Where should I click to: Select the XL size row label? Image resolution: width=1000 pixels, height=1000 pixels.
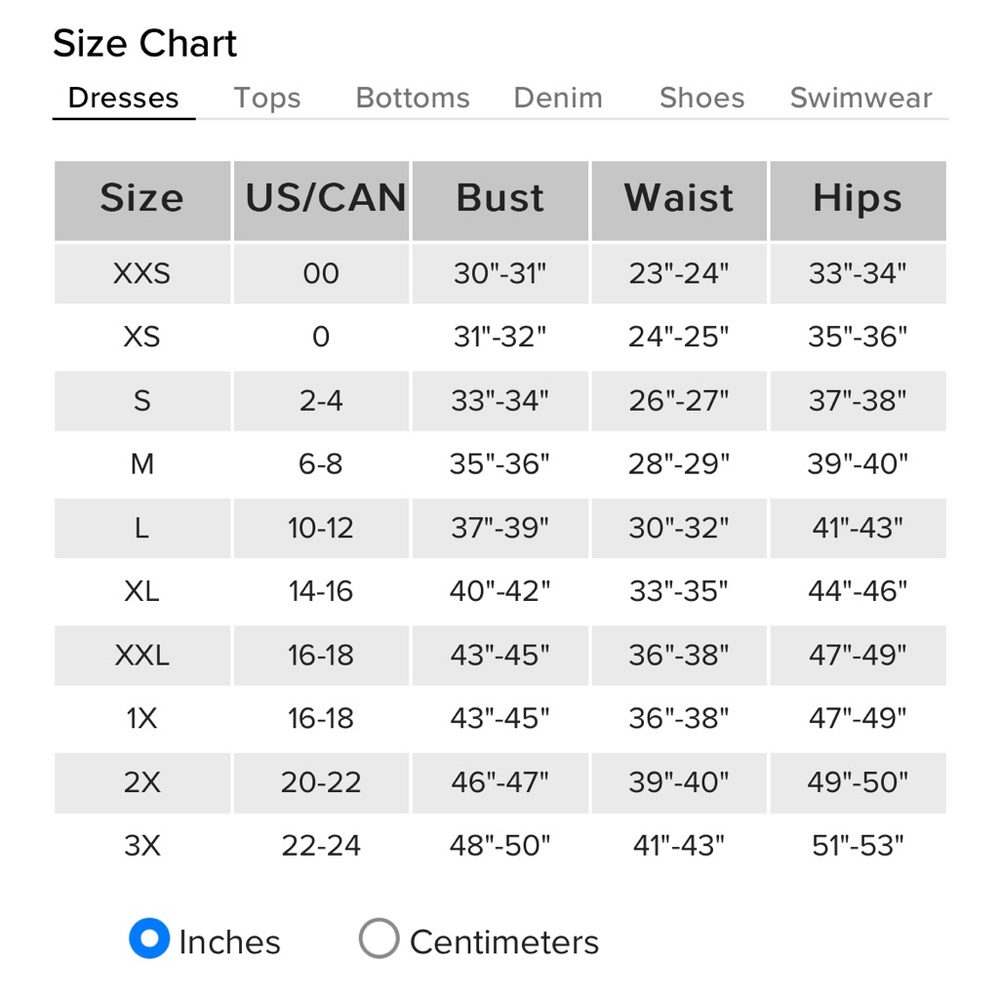point(142,591)
